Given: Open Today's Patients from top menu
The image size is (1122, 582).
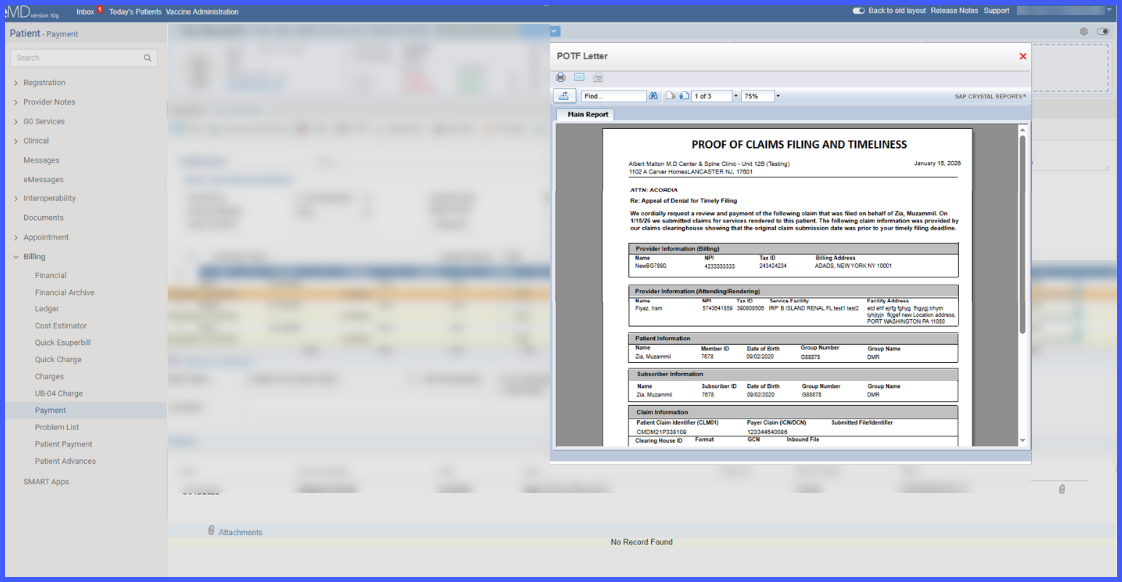Looking at the screenshot, I should [135, 11].
